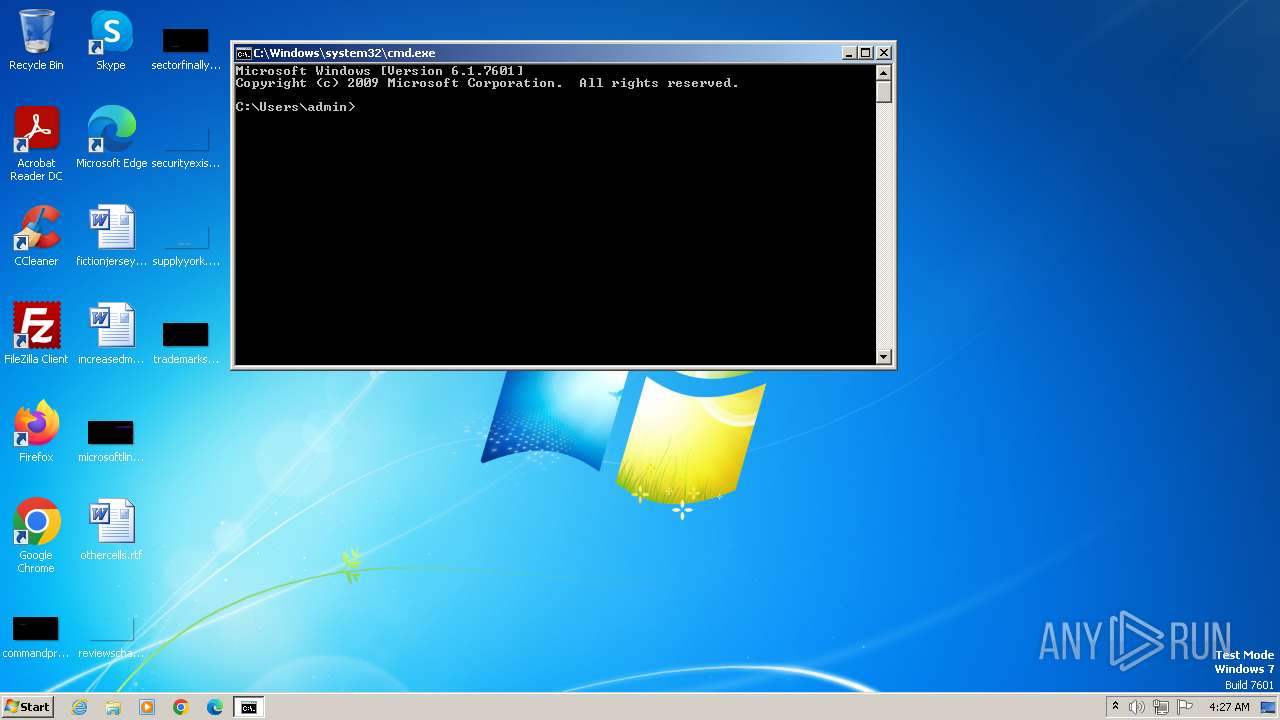Open Windows Explorer from the taskbar
Image resolution: width=1280 pixels, height=720 pixels.
click(113, 707)
